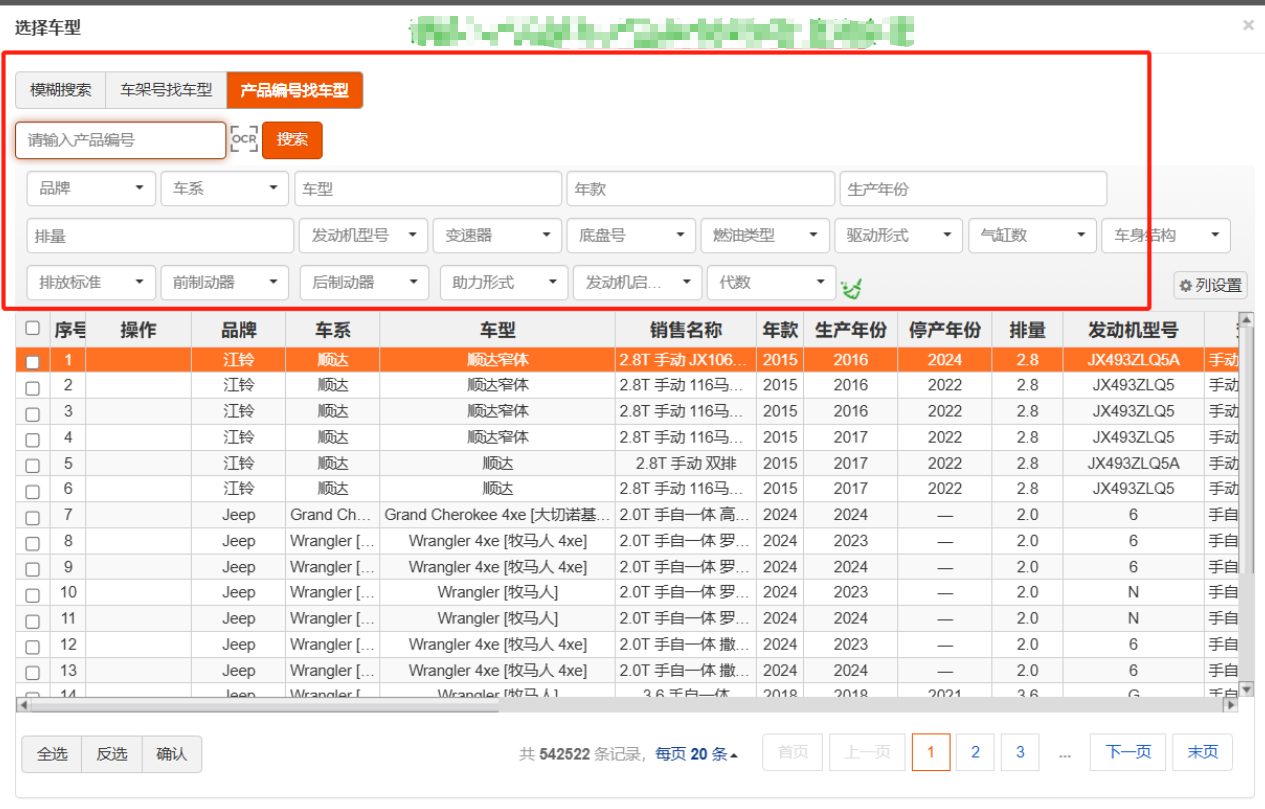The height and width of the screenshot is (809, 1265).
Task: Expand the 品牌 dropdown
Action: [91, 188]
